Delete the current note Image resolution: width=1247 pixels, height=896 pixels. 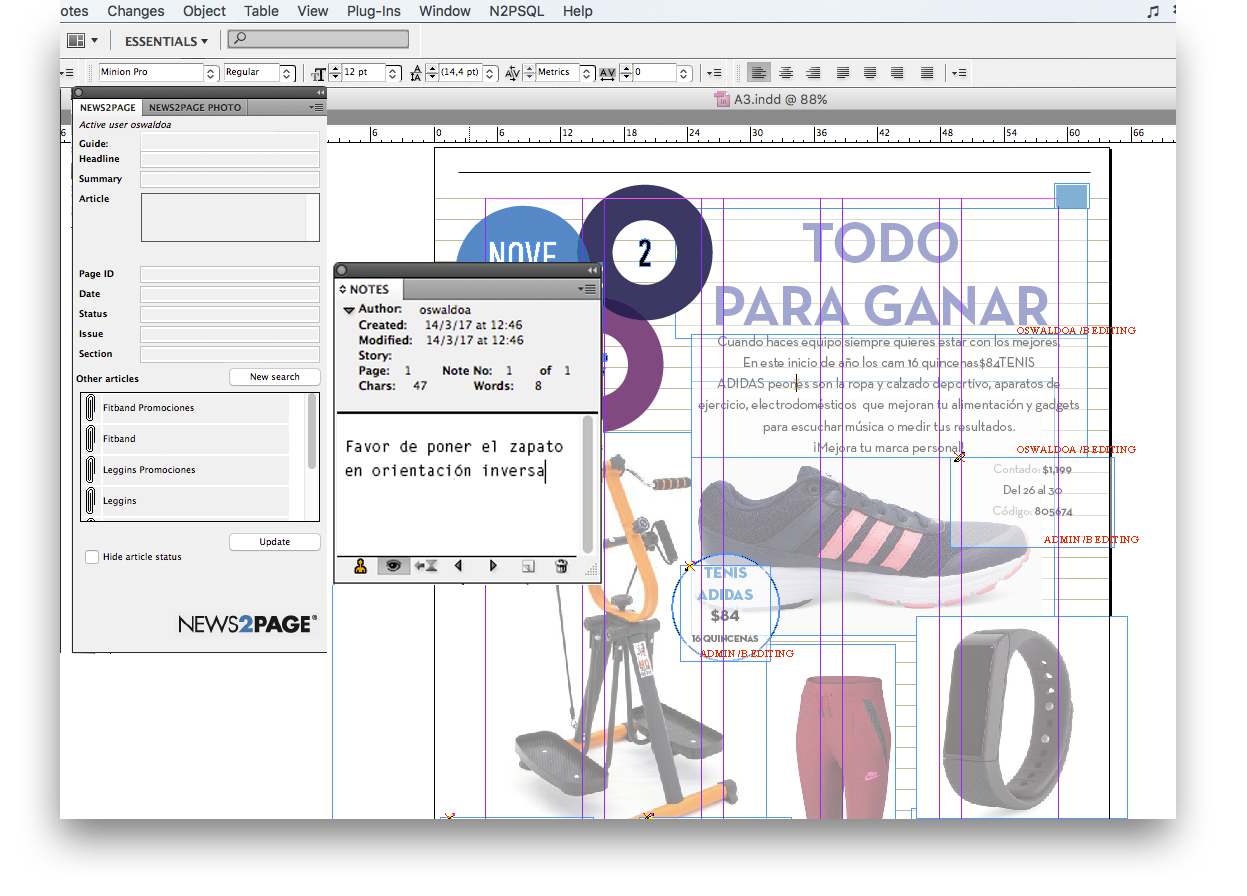pos(561,566)
